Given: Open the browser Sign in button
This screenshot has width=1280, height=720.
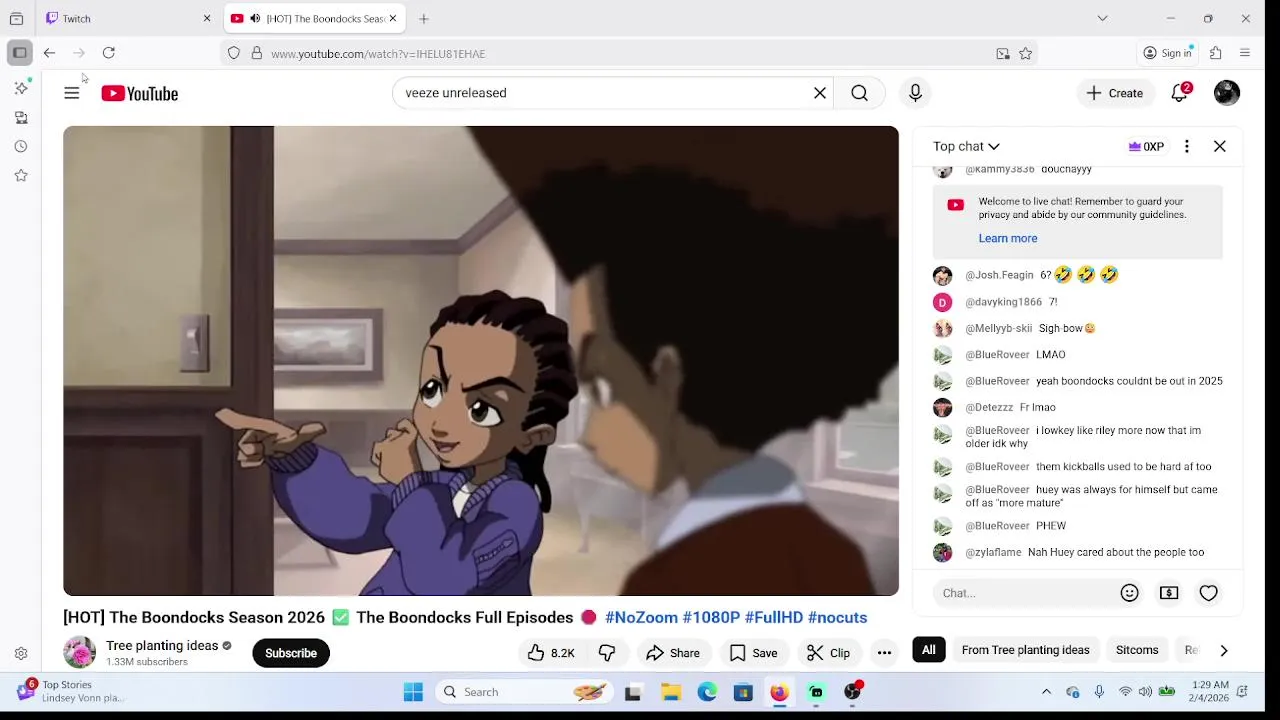Looking at the screenshot, I should [x=1168, y=53].
